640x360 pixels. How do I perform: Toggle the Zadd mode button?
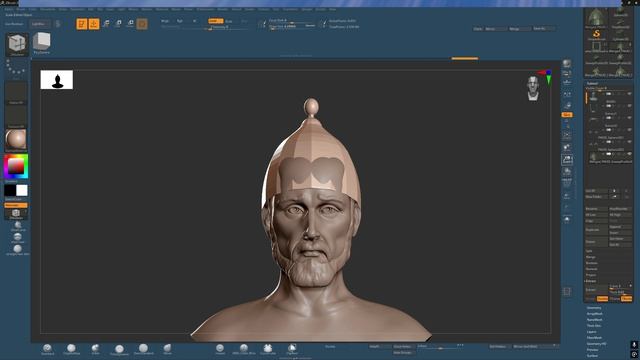click(215, 21)
